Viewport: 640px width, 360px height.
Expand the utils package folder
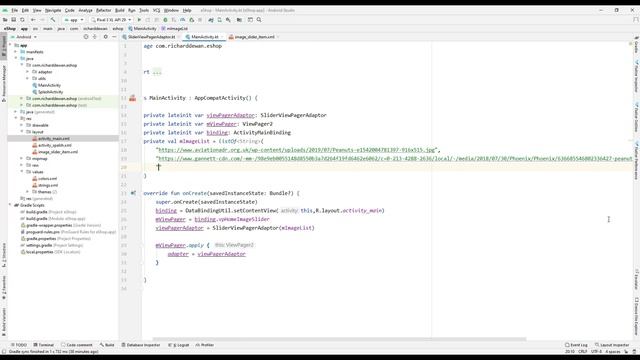pyautogui.click(x=28, y=78)
